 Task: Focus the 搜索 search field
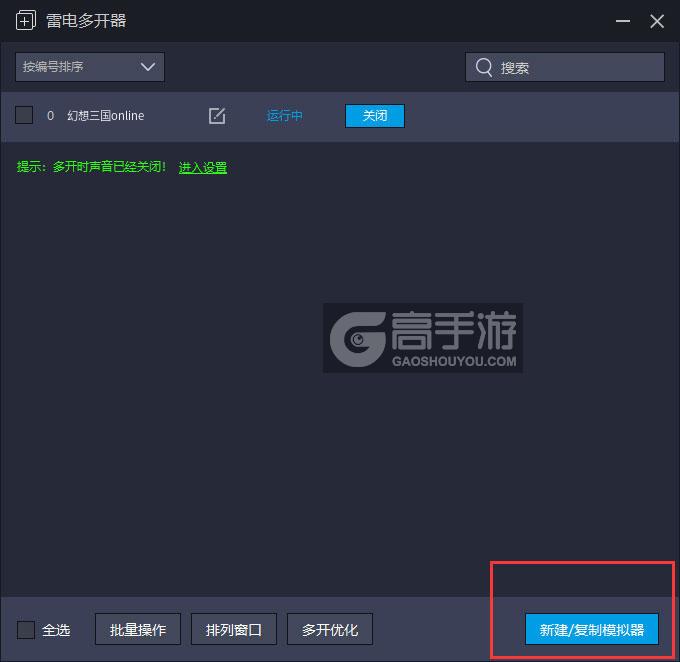[x=565, y=67]
